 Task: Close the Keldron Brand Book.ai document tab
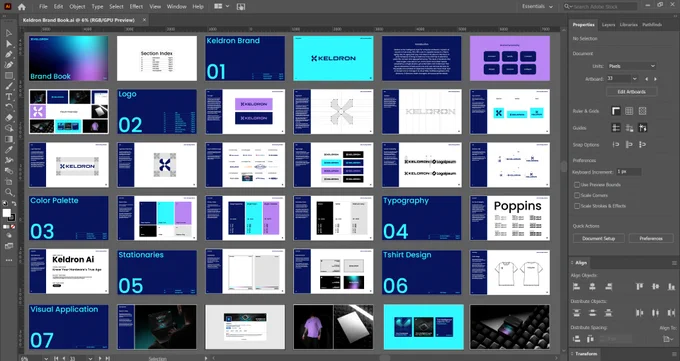click(x=144, y=20)
